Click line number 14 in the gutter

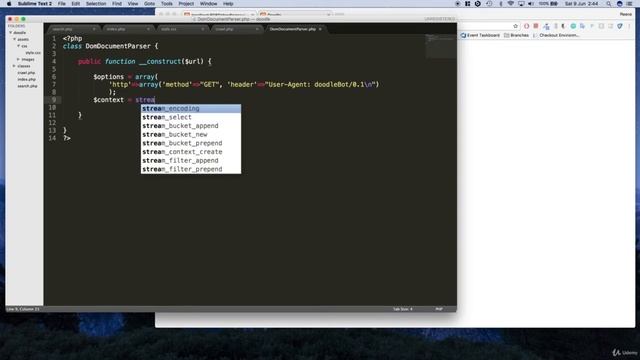(52, 138)
